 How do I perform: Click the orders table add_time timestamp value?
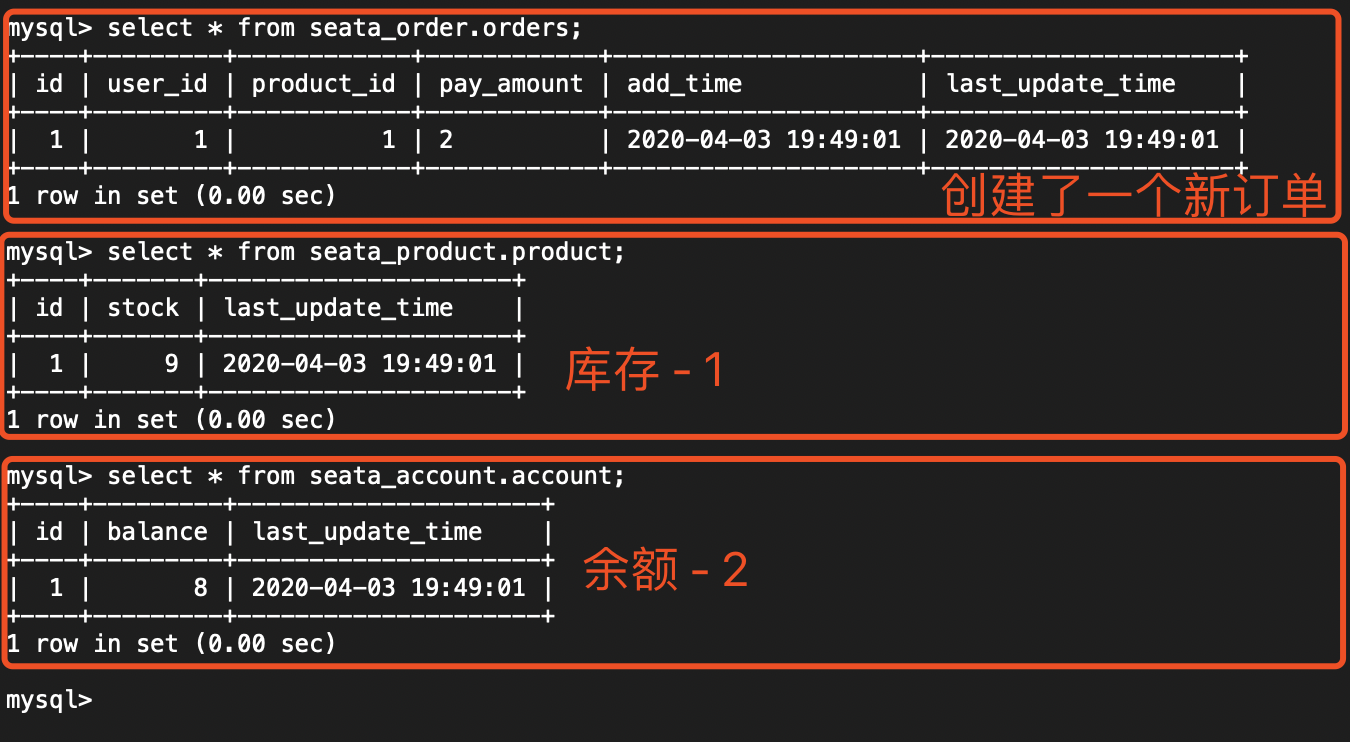[x=763, y=140]
